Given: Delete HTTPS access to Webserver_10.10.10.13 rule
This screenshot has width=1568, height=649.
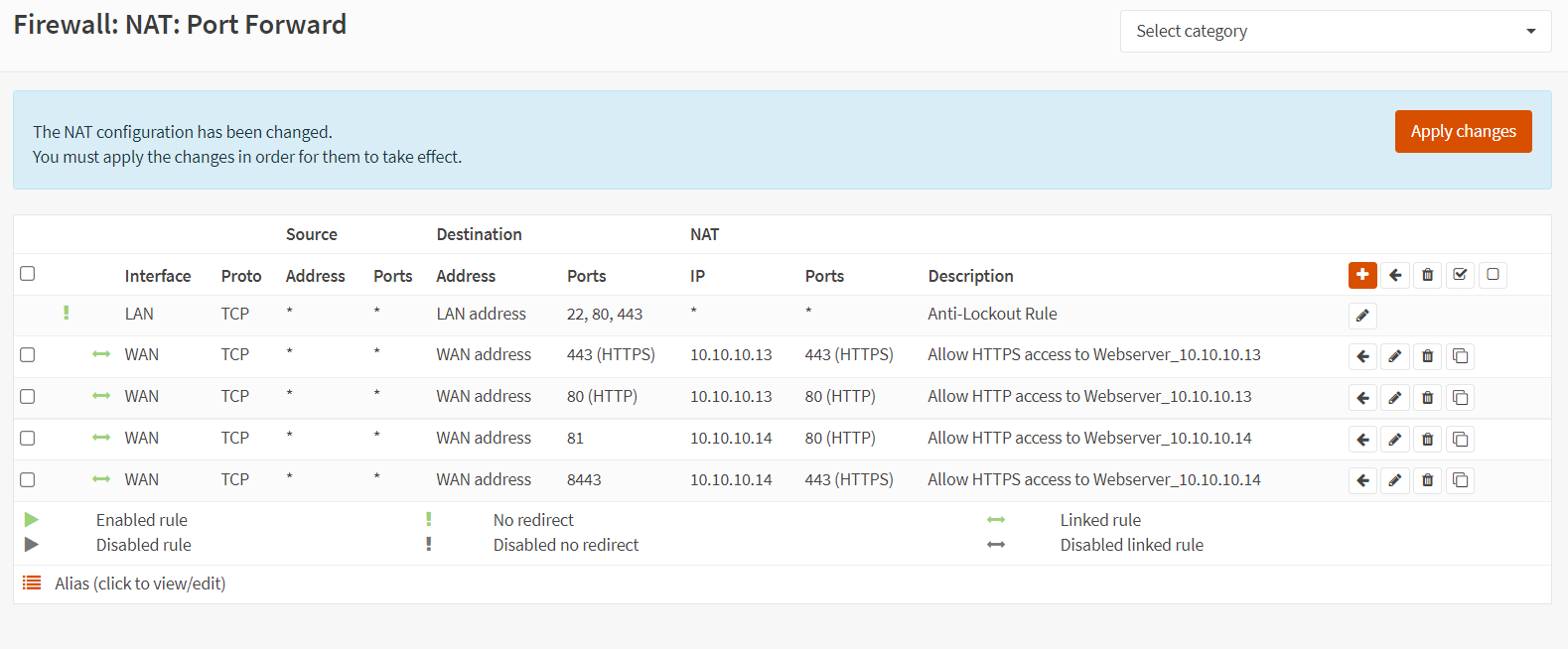Looking at the screenshot, I should tap(1428, 356).
